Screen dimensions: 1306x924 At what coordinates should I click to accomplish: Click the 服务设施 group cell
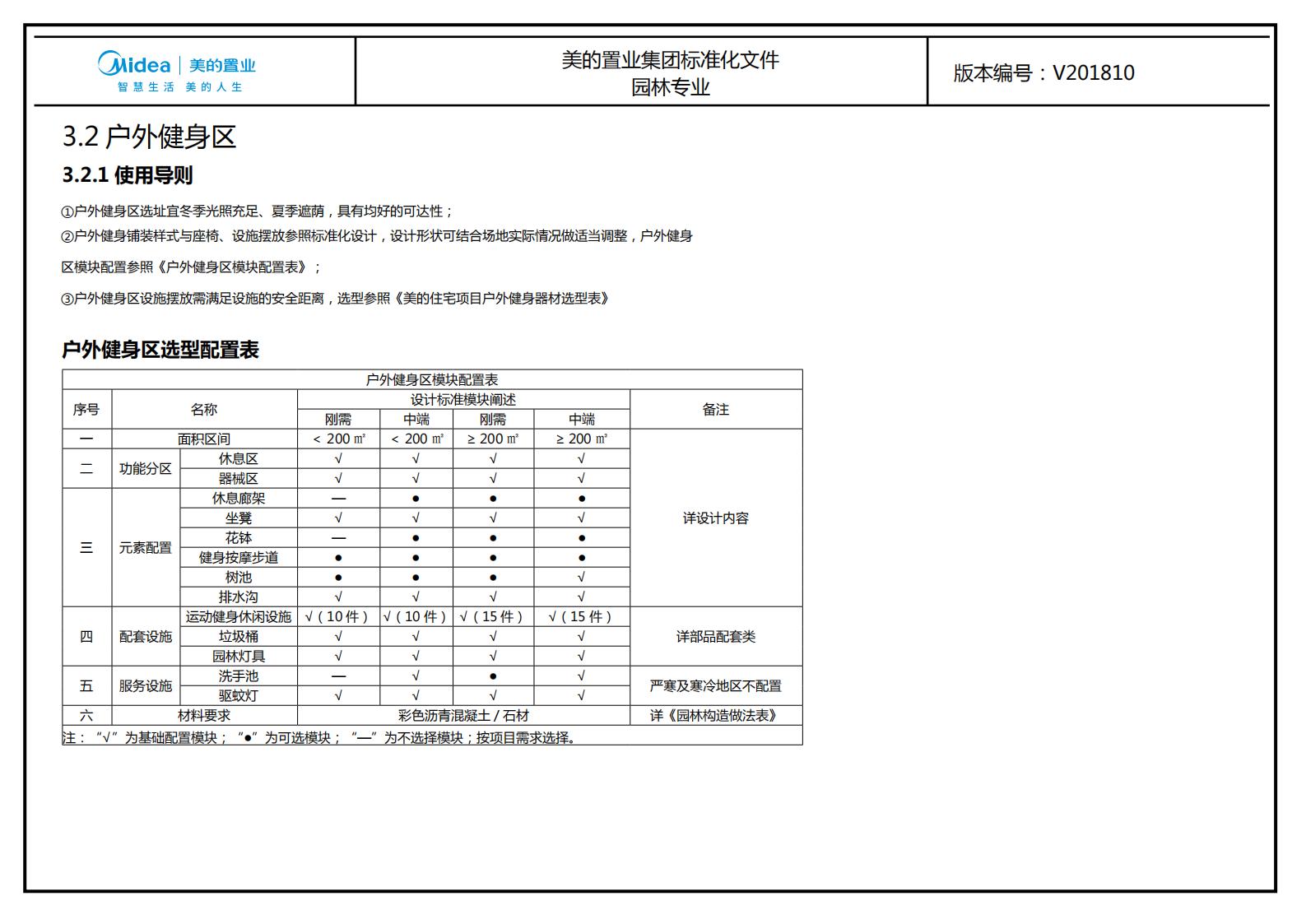pos(146,686)
